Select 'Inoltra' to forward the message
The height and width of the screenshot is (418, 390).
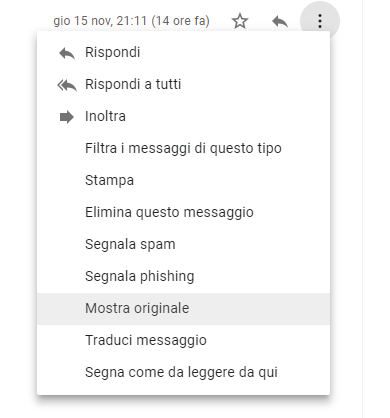point(105,116)
